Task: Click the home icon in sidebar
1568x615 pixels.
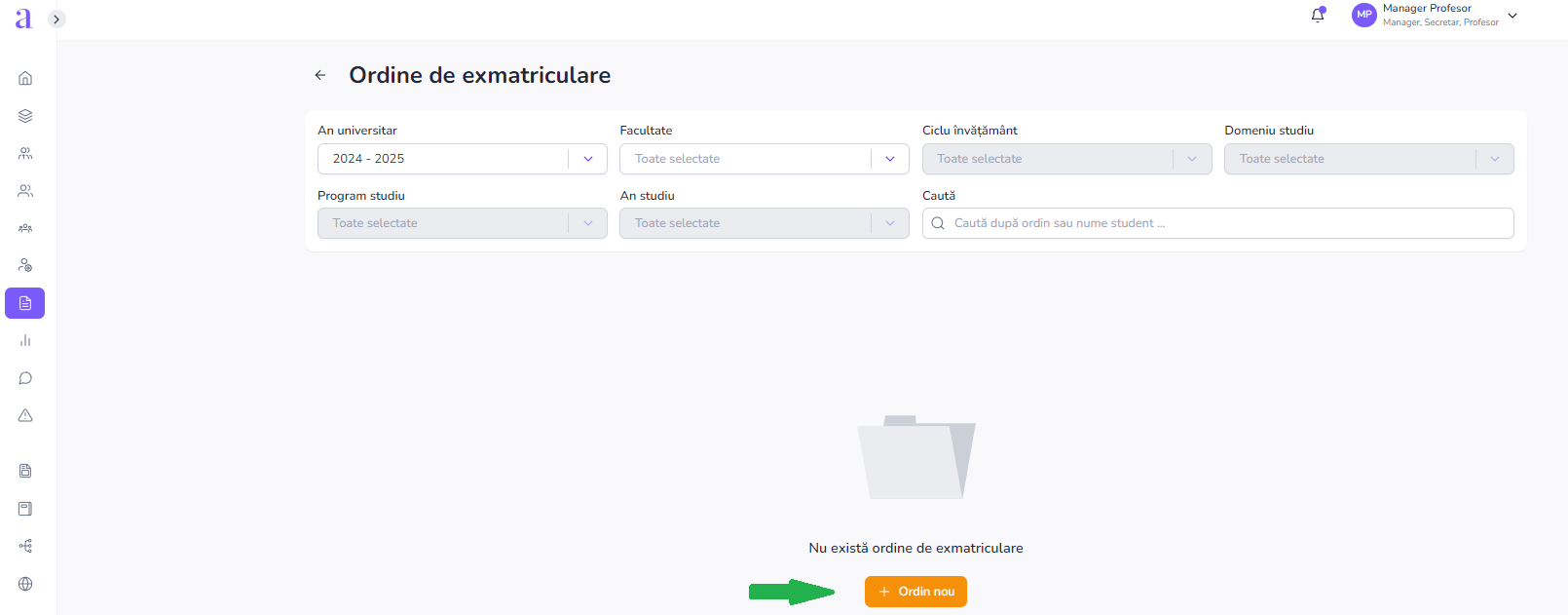Action: (25, 78)
